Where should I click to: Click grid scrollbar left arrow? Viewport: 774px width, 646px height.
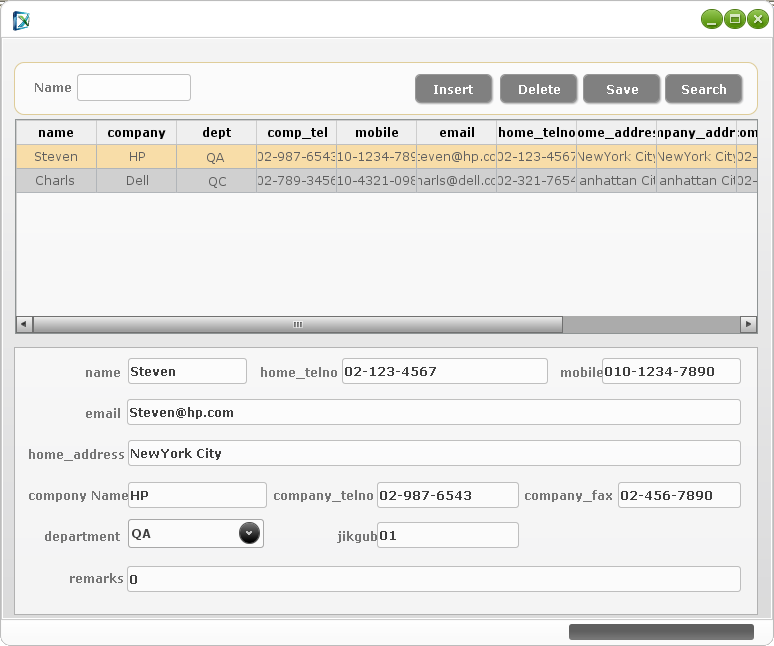(x=25, y=325)
